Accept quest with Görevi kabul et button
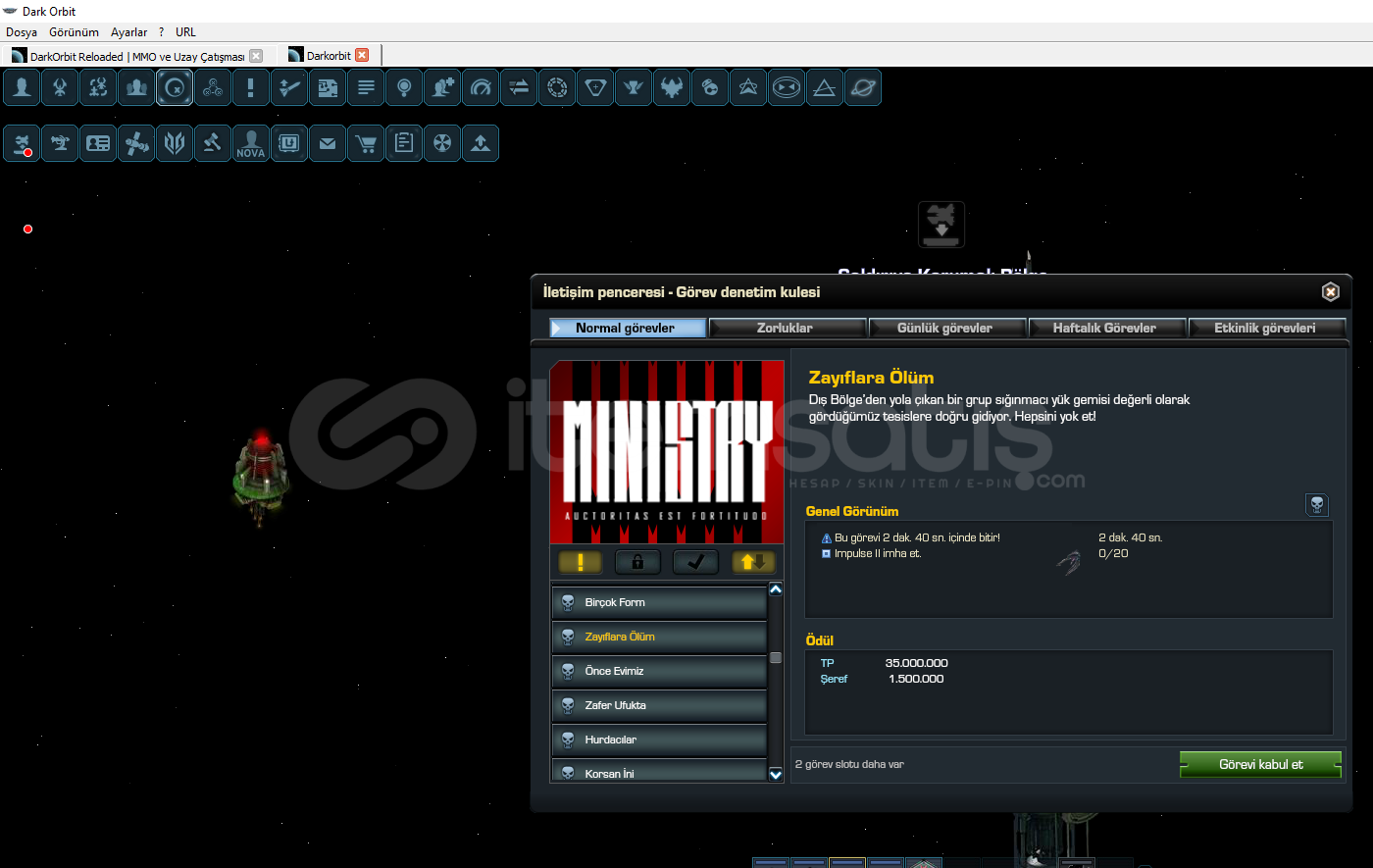The width and height of the screenshot is (1373, 868). [1260, 765]
